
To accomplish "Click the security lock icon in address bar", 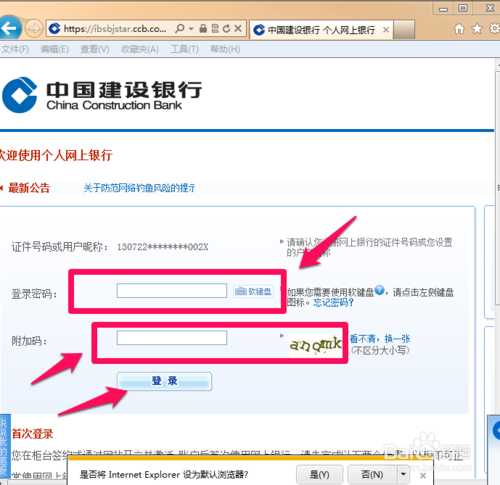I will [203, 29].
